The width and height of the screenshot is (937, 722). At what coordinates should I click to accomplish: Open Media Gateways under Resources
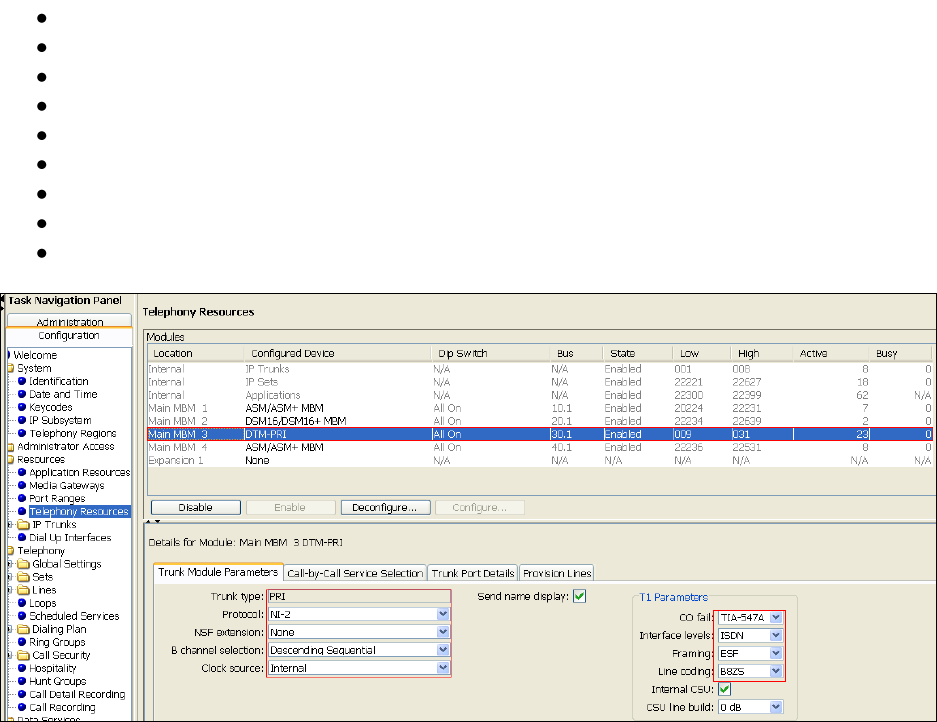point(64,485)
